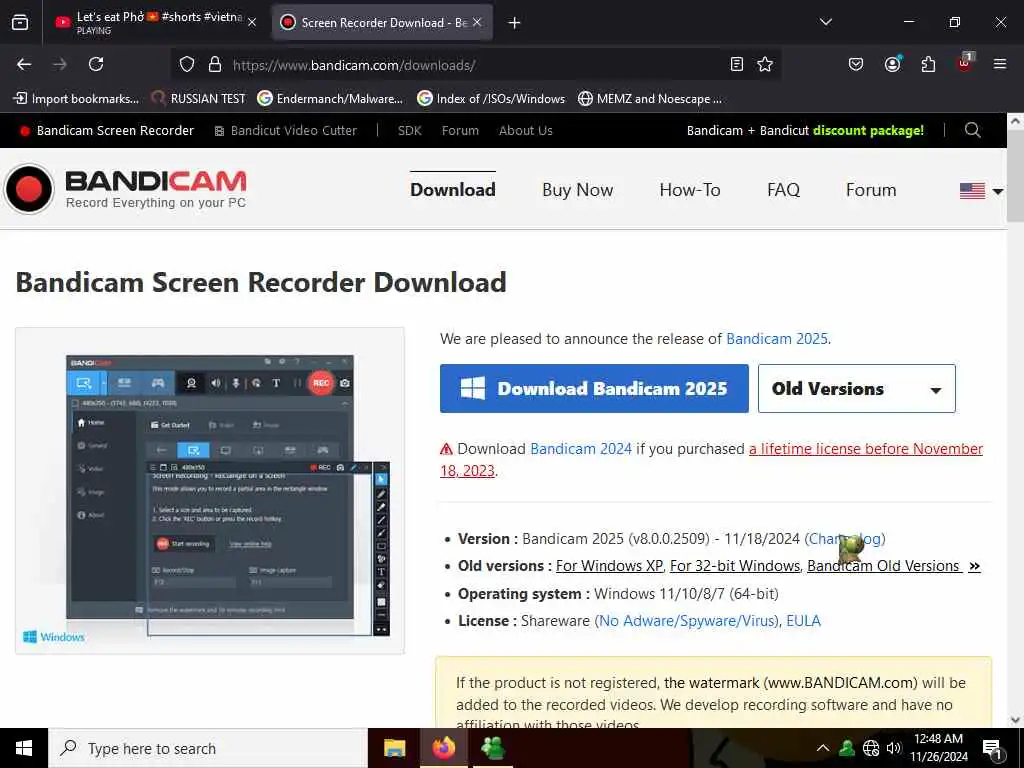Screen dimensions: 1024x768
Task: Open the Extensions puzzle icon
Action: (x=928, y=64)
